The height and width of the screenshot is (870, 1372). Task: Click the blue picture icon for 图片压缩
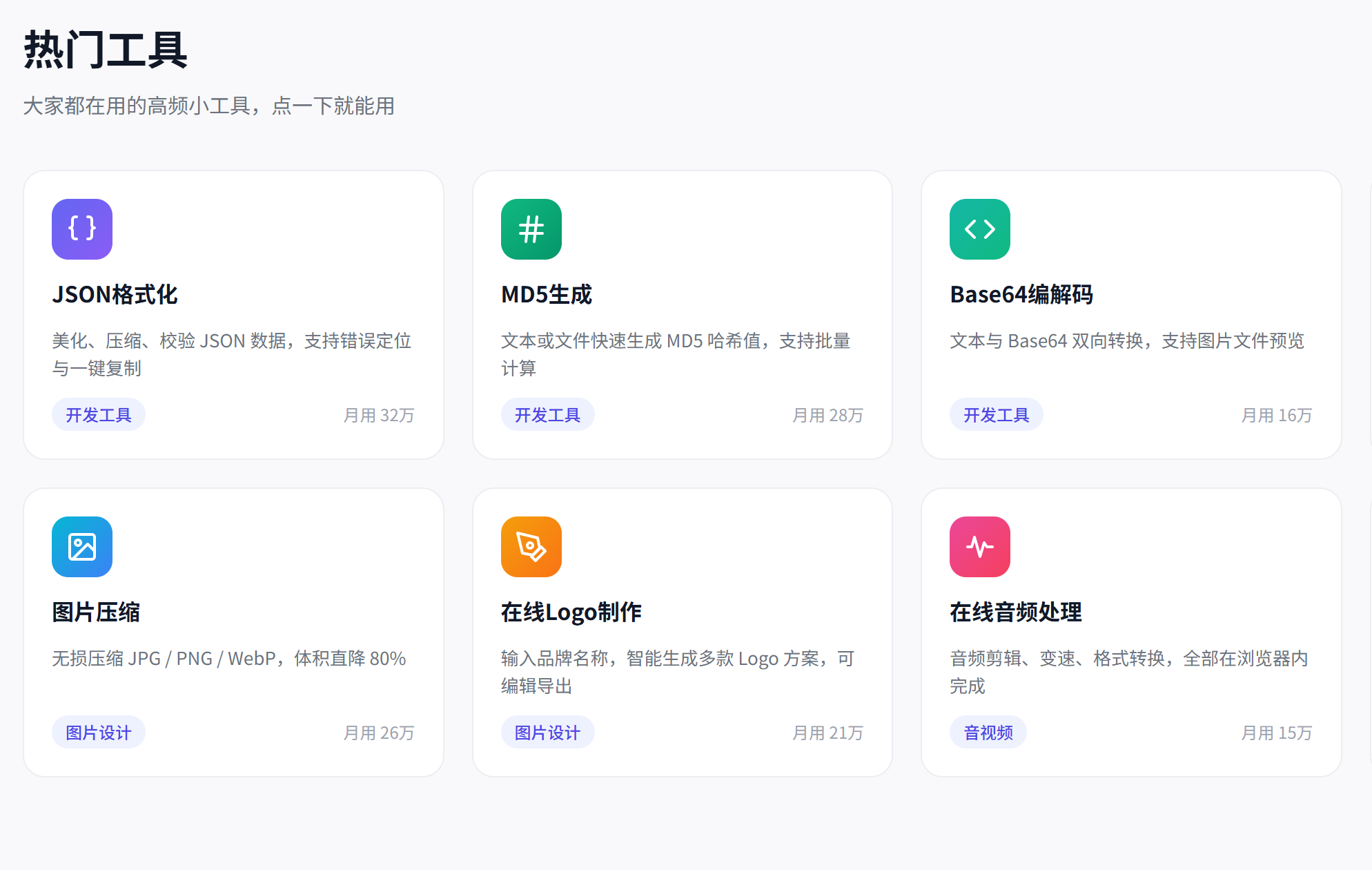(82, 547)
